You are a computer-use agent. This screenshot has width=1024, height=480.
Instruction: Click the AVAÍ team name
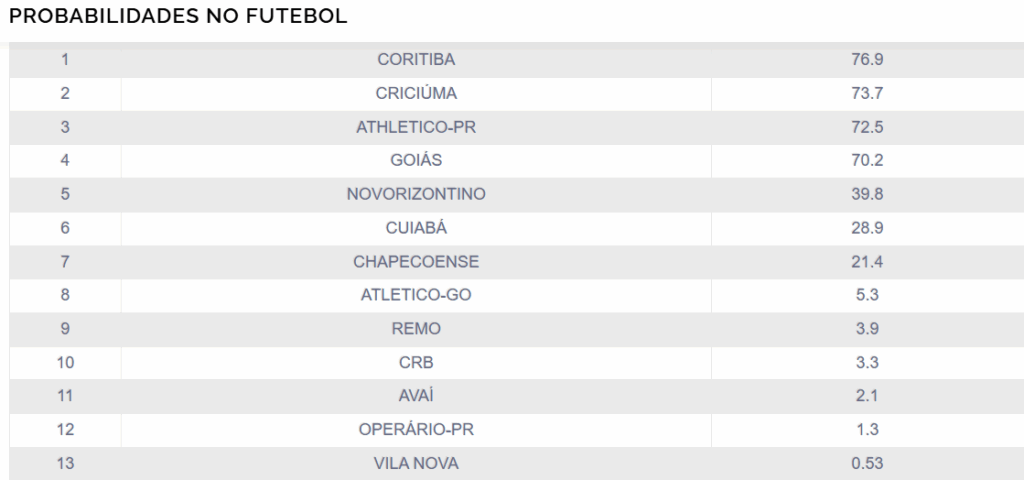point(416,396)
